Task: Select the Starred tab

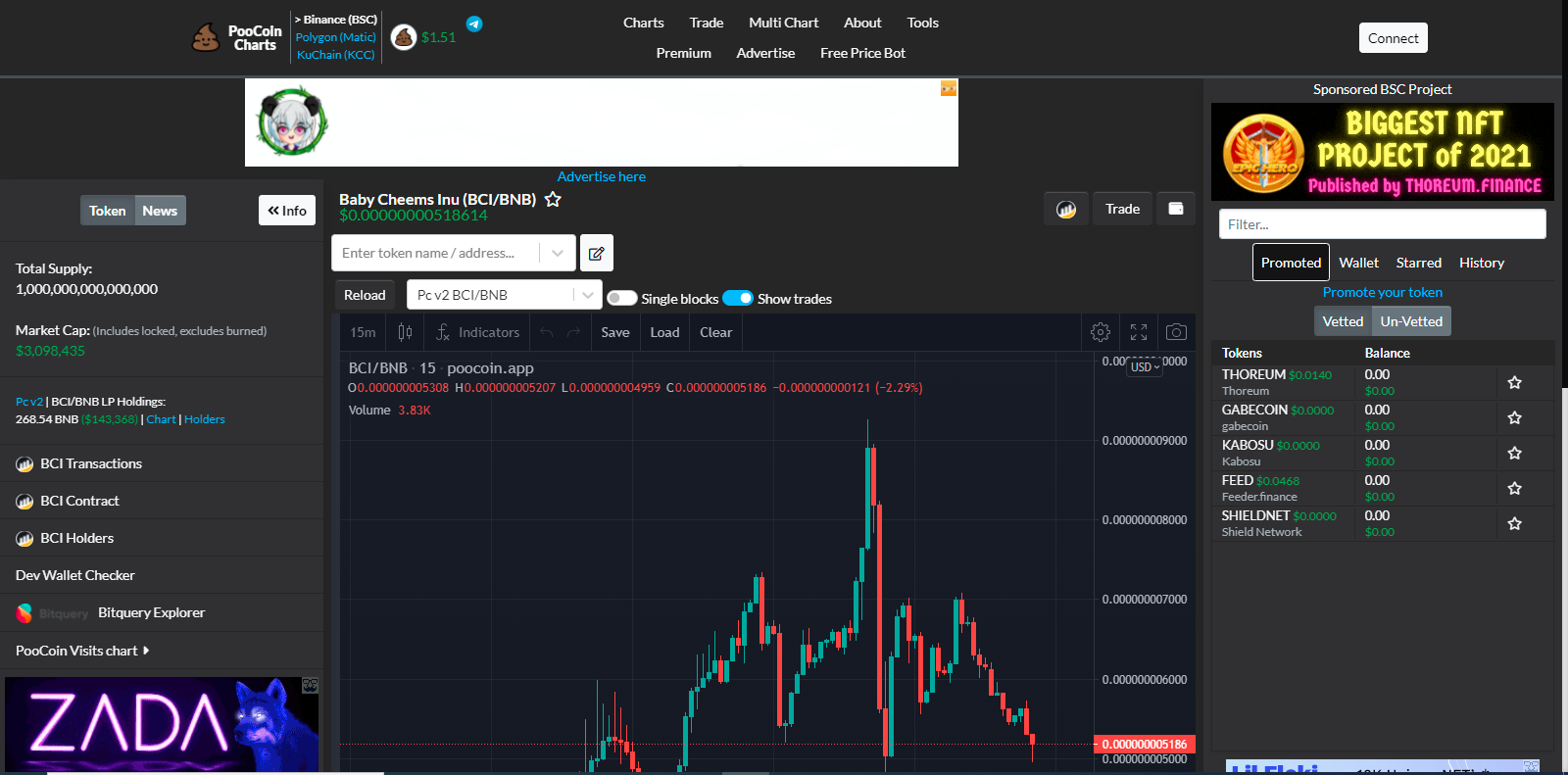Action: 1419,263
